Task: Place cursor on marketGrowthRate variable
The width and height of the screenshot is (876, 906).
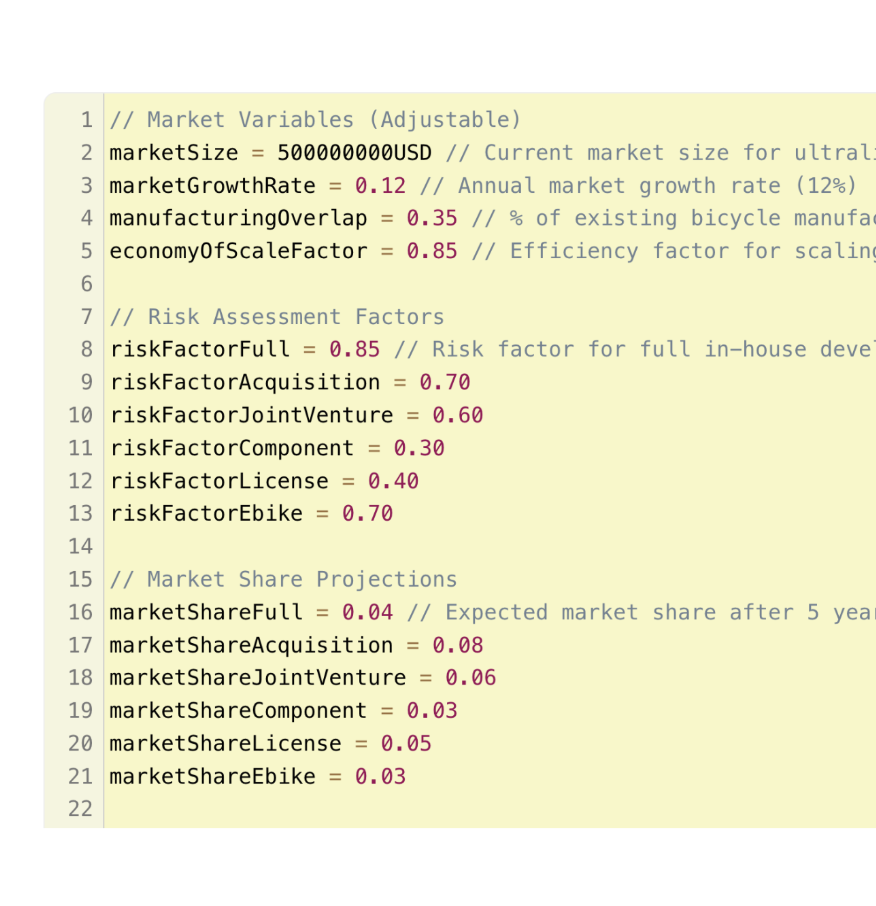Action: (x=212, y=186)
